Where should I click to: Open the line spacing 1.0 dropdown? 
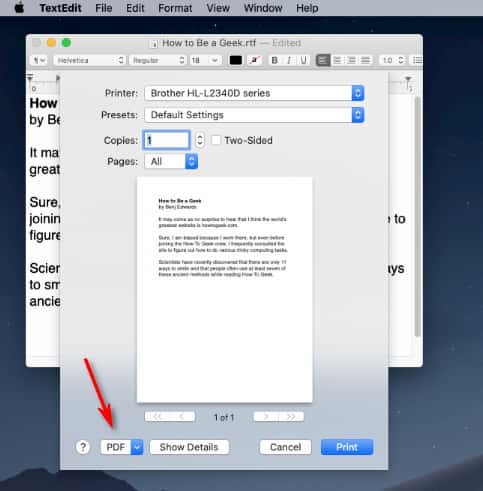(x=392, y=60)
